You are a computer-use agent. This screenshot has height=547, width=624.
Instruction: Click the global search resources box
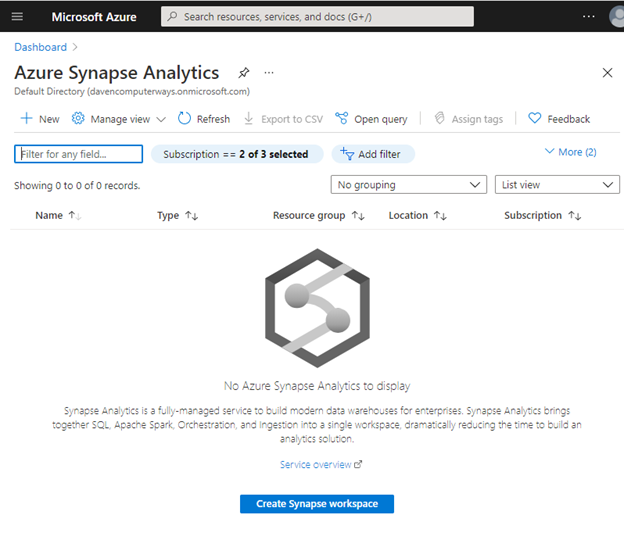coord(317,17)
